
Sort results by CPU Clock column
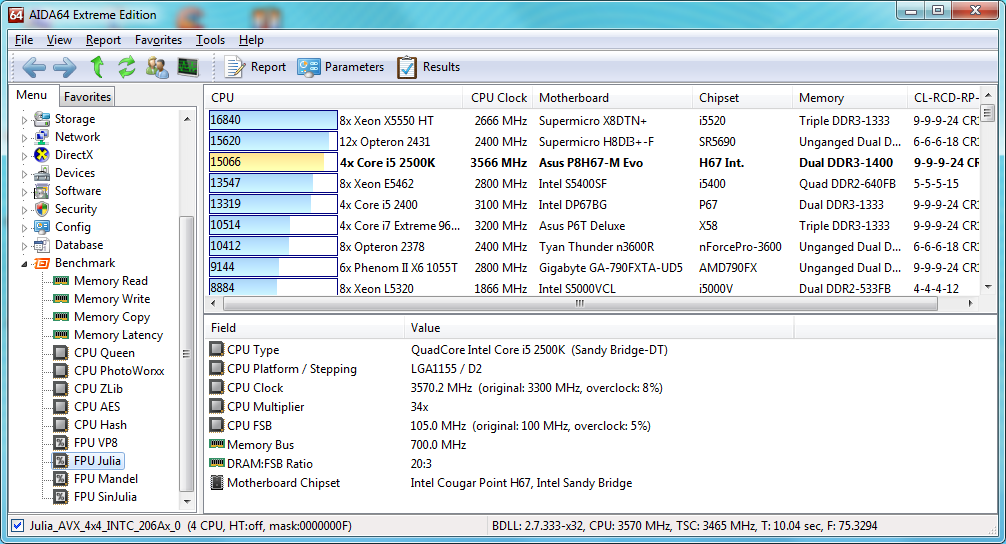coord(498,98)
